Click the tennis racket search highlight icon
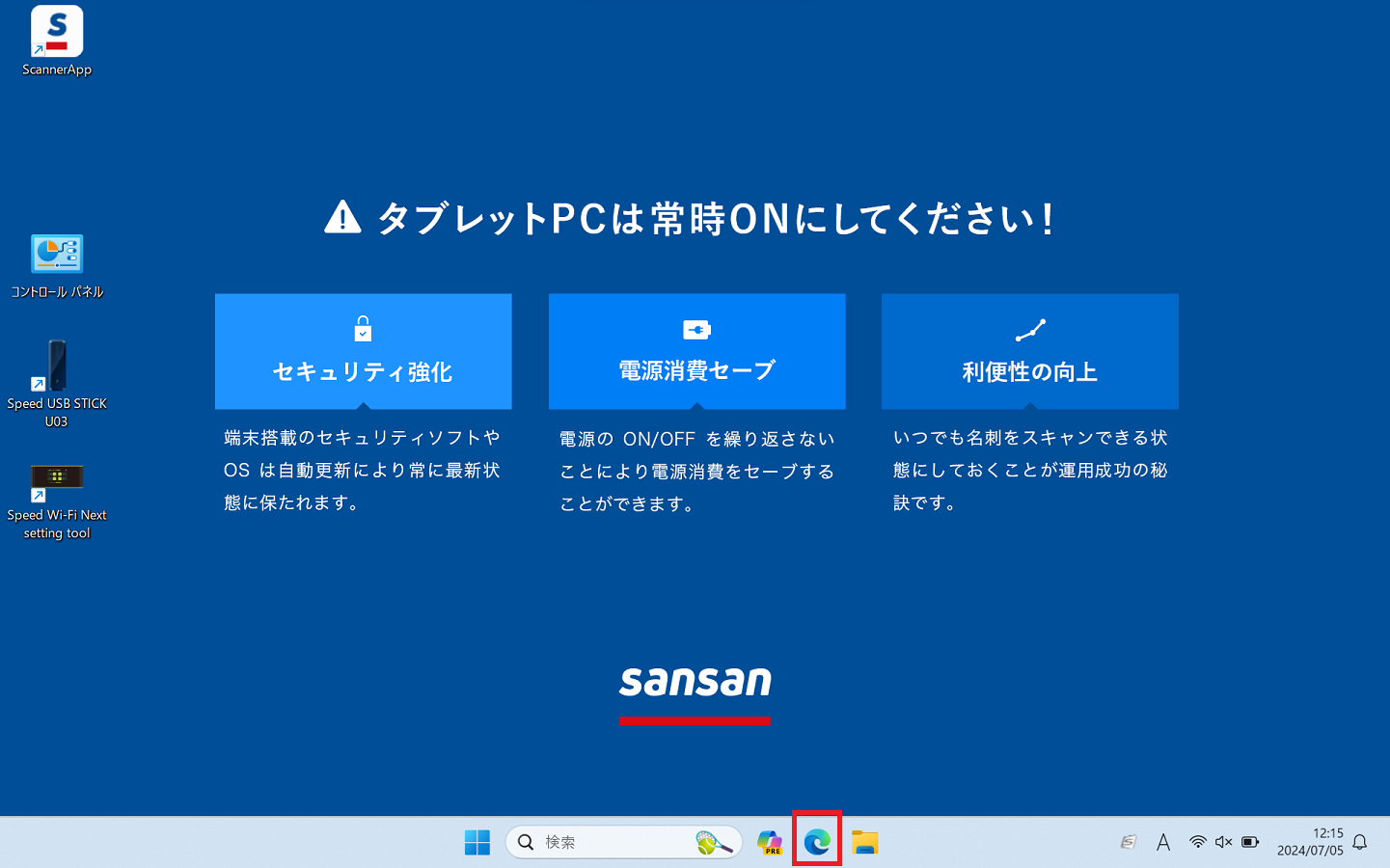 (715, 842)
